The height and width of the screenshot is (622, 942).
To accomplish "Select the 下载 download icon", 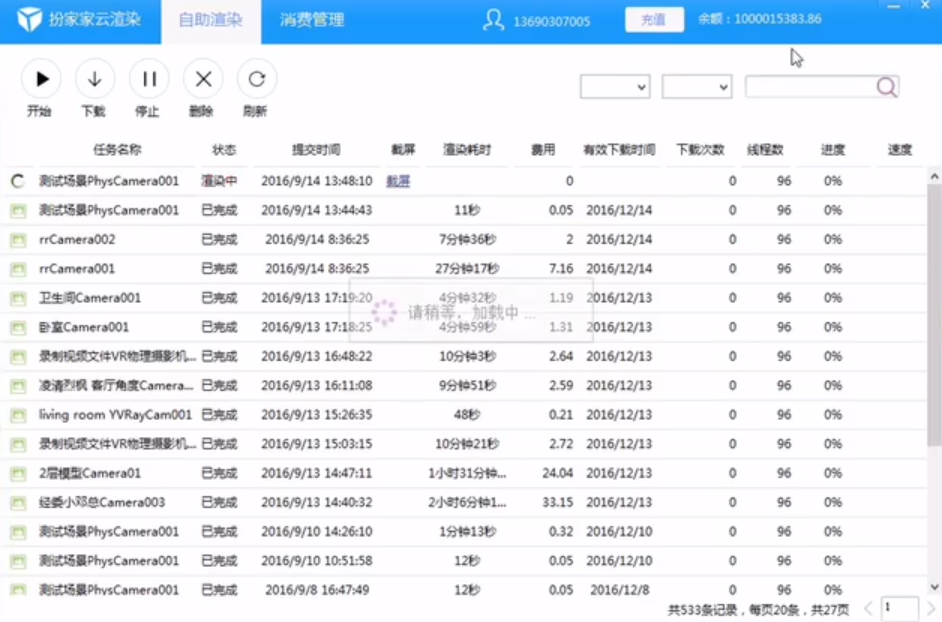I will click(x=94, y=79).
